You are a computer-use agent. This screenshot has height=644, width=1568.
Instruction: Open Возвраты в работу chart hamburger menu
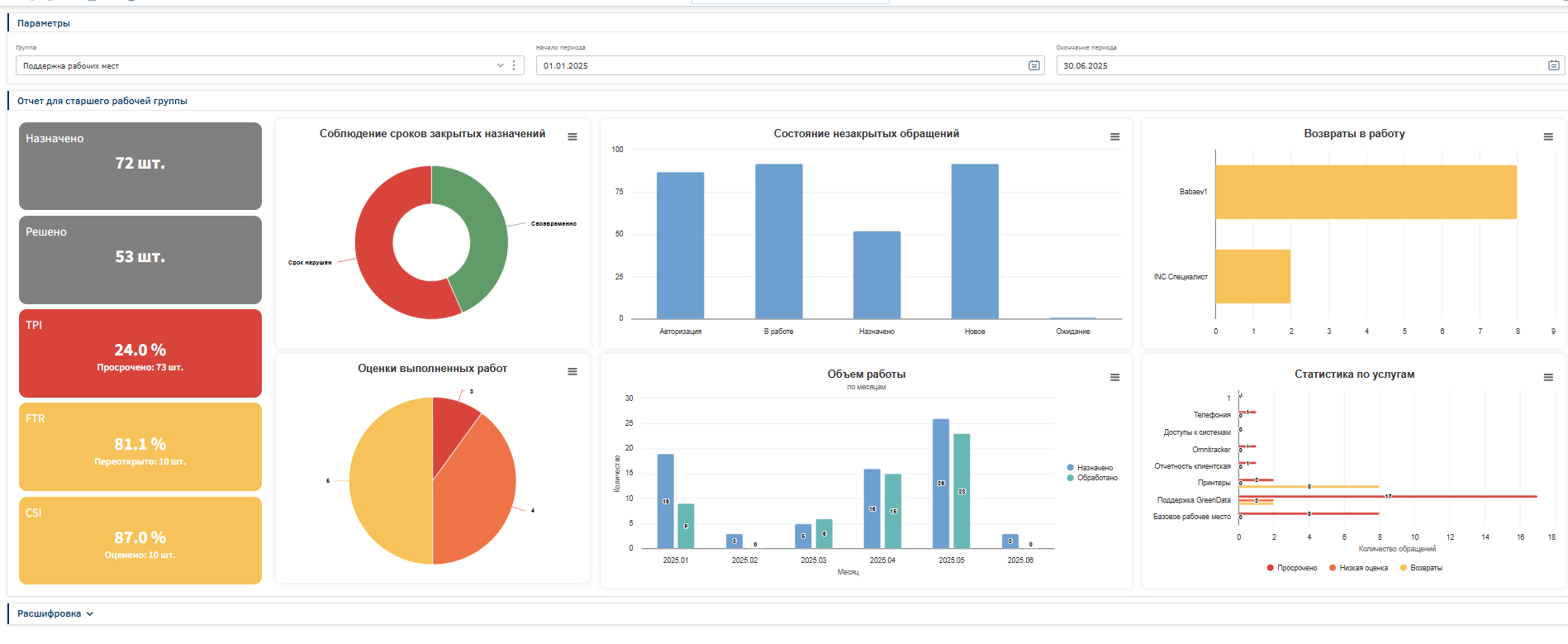point(1548,137)
